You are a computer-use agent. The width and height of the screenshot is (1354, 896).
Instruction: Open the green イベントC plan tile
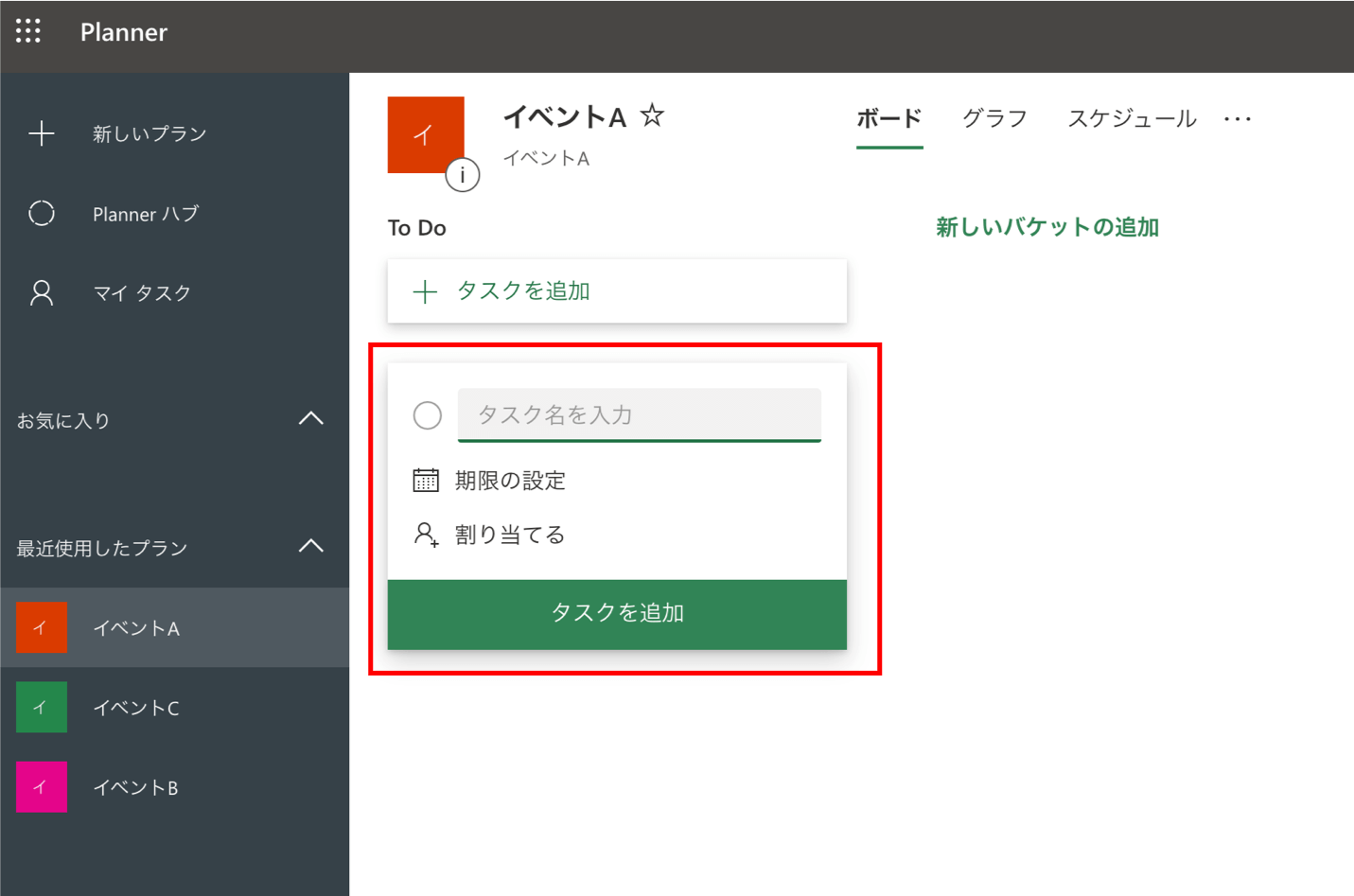[42, 708]
